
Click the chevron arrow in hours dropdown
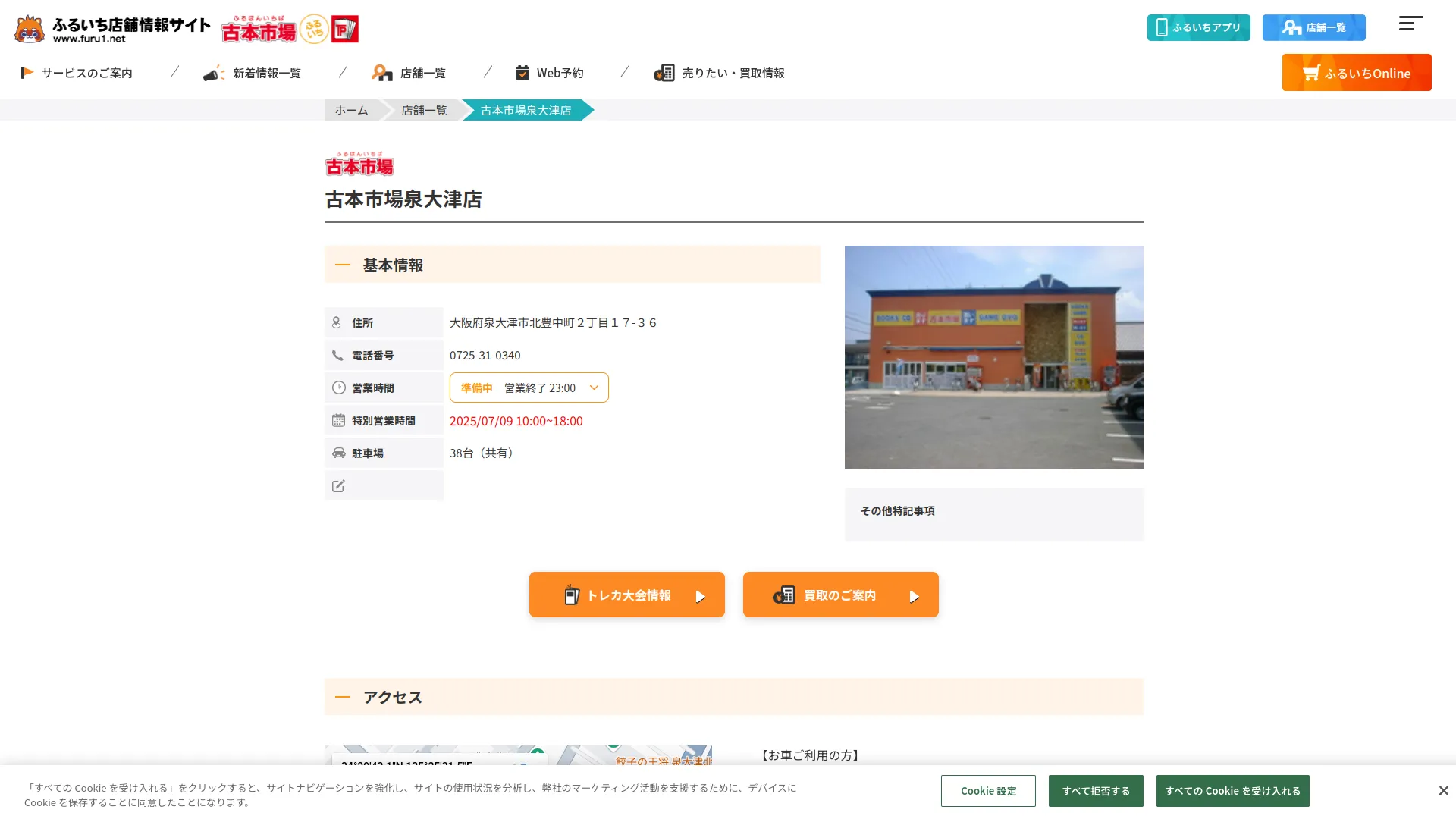594,388
